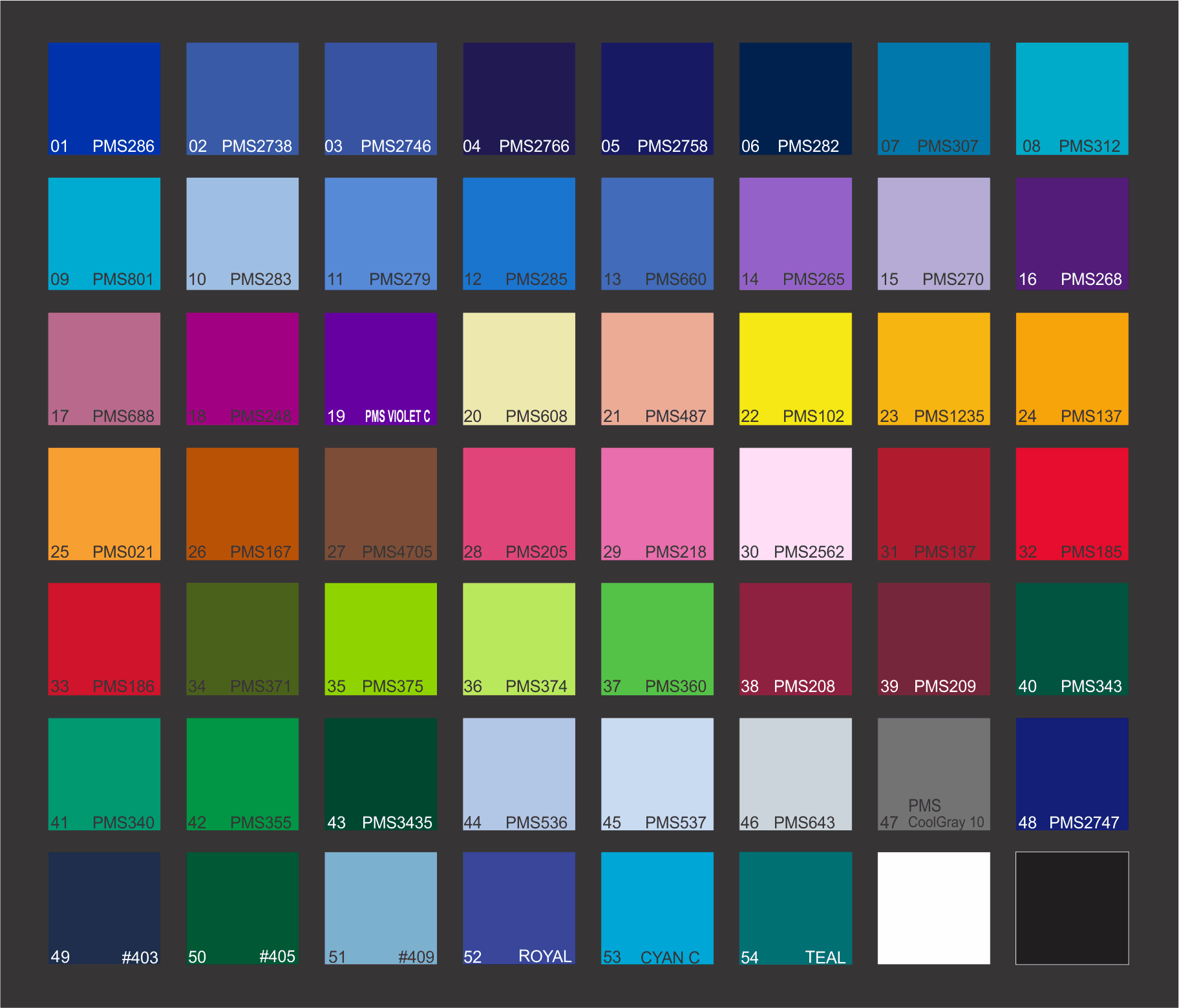
Task: Select pale blue swatch 44 PMS536
Action: (519, 774)
